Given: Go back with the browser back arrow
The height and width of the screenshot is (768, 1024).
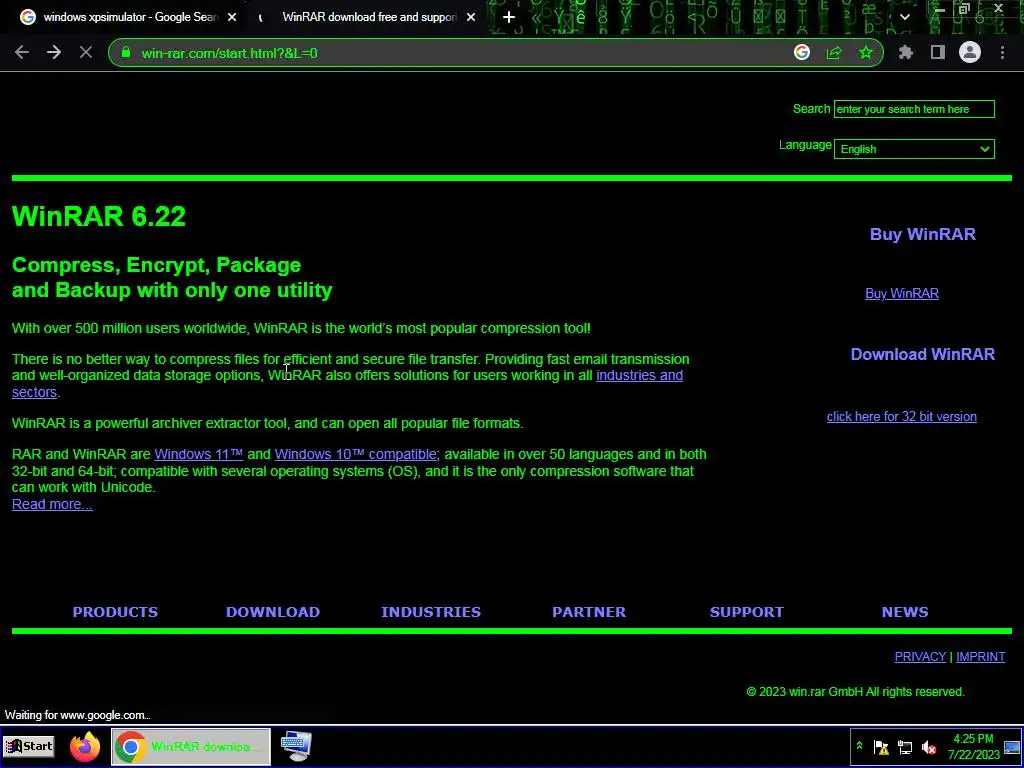Looking at the screenshot, I should coord(22,53).
